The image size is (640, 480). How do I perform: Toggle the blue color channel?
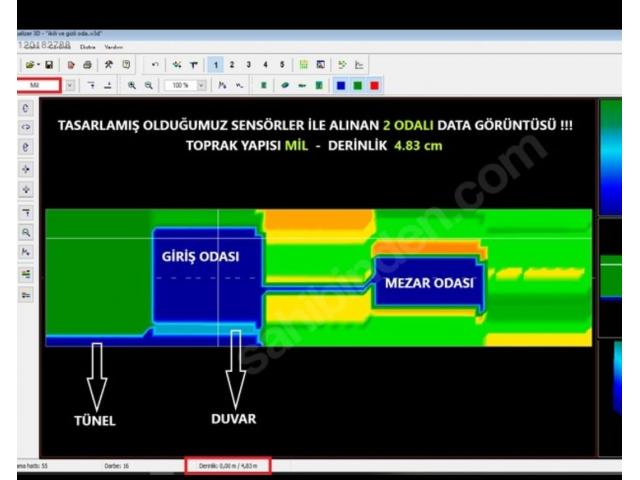click(341, 85)
